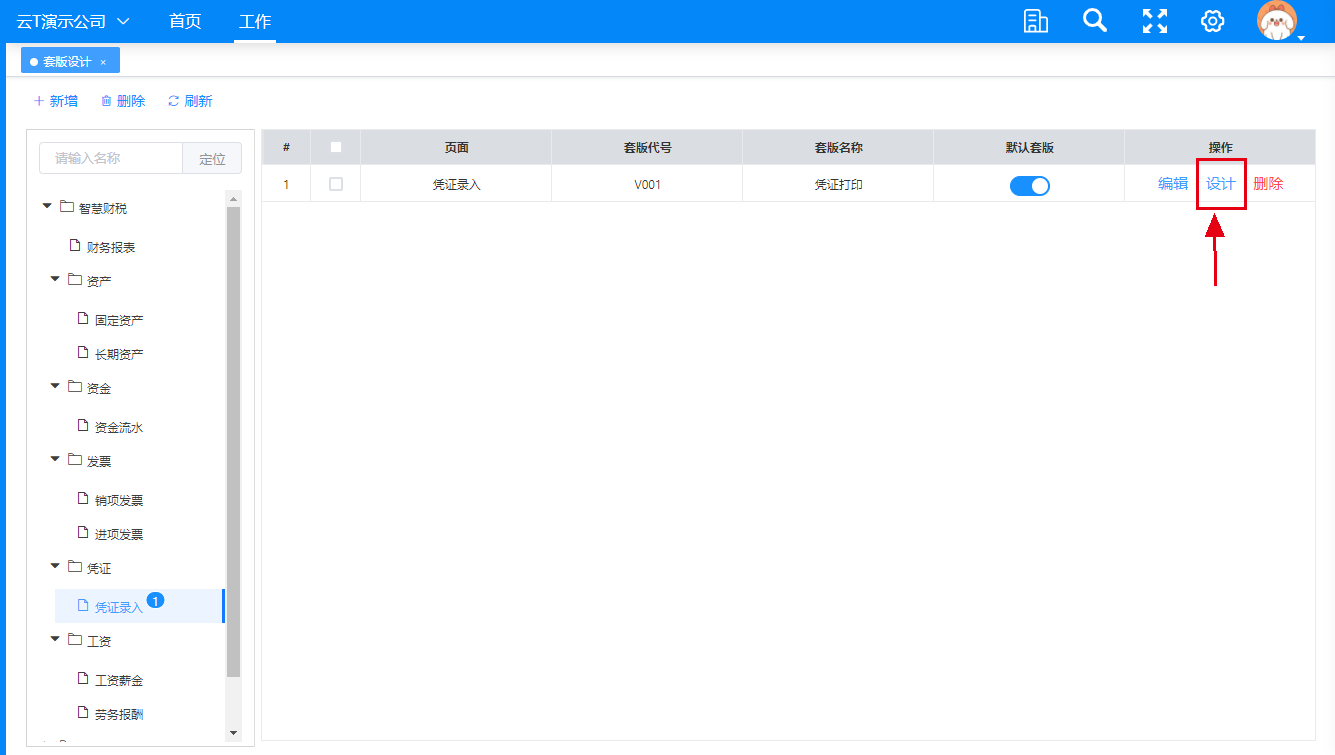
Task: Open search via the magnifier icon
Action: pos(1095,21)
